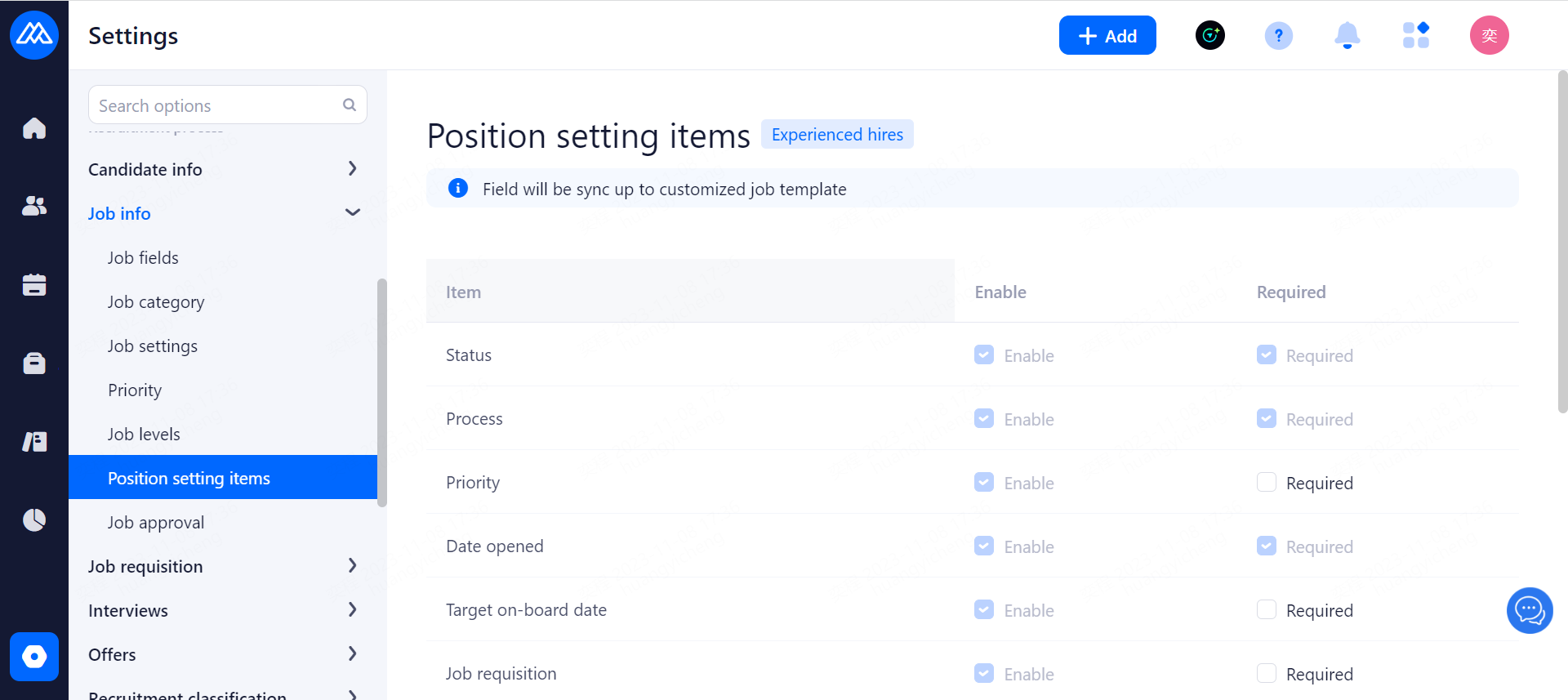Select Job category in the sidebar
The width and height of the screenshot is (1568, 700).
(x=156, y=302)
